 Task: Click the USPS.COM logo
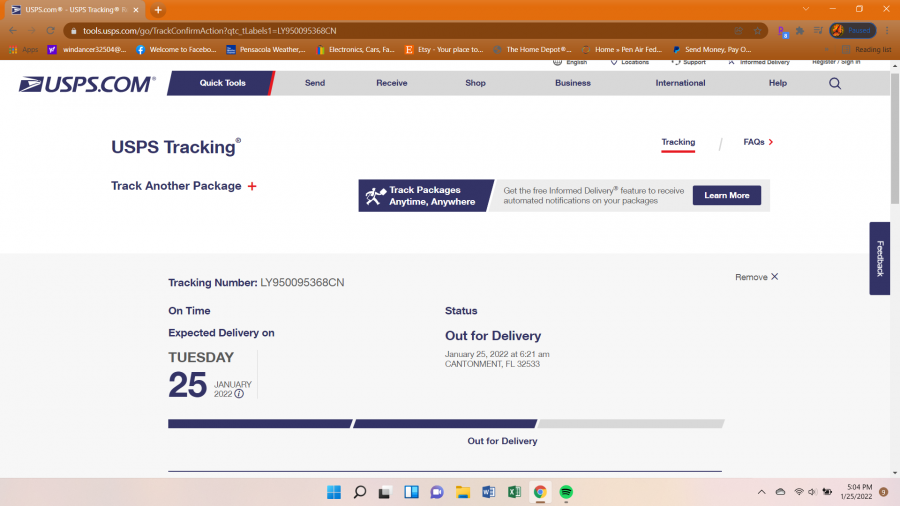[x=87, y=84]
